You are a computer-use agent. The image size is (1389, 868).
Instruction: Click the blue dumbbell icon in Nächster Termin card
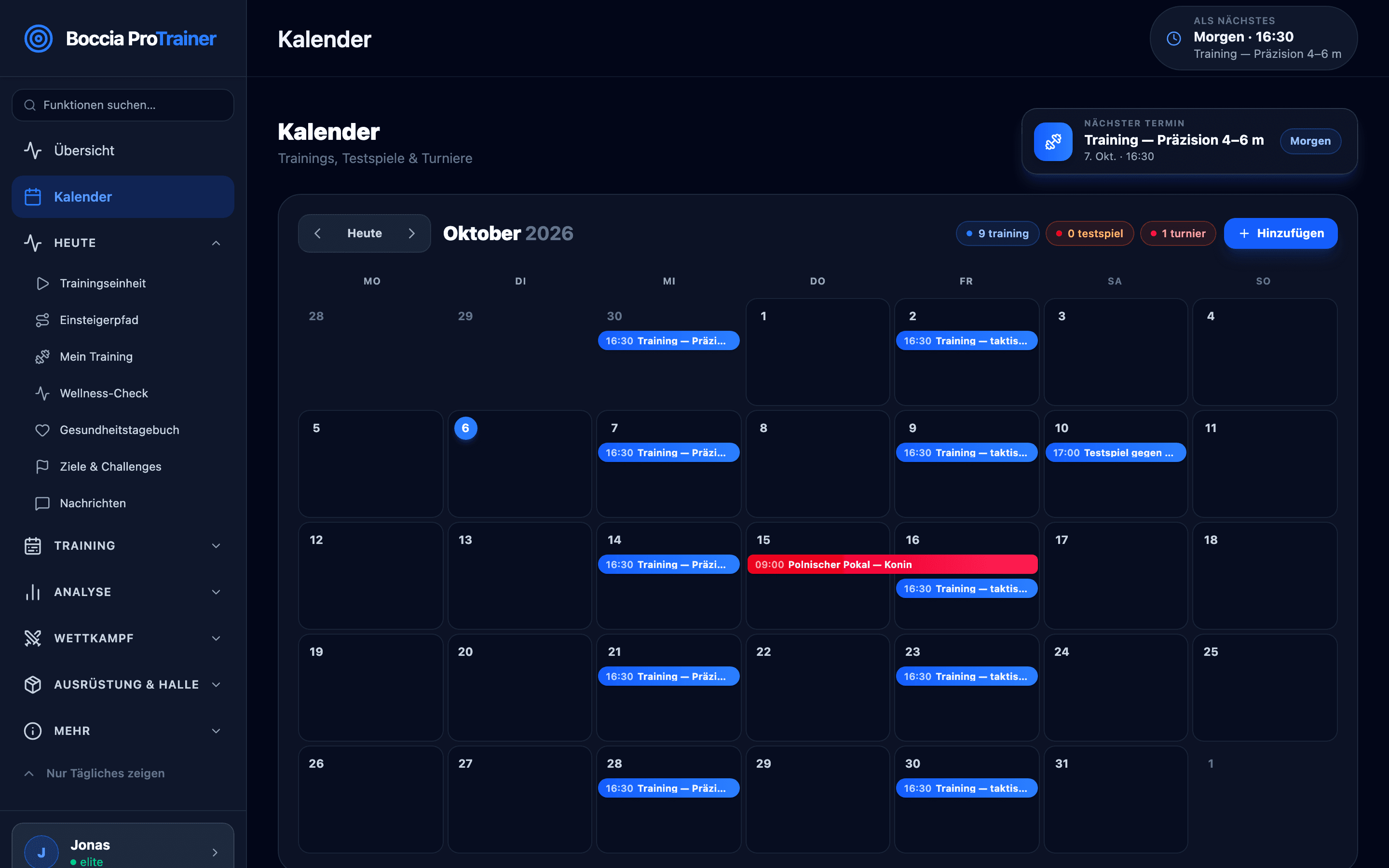(1053, 141)
